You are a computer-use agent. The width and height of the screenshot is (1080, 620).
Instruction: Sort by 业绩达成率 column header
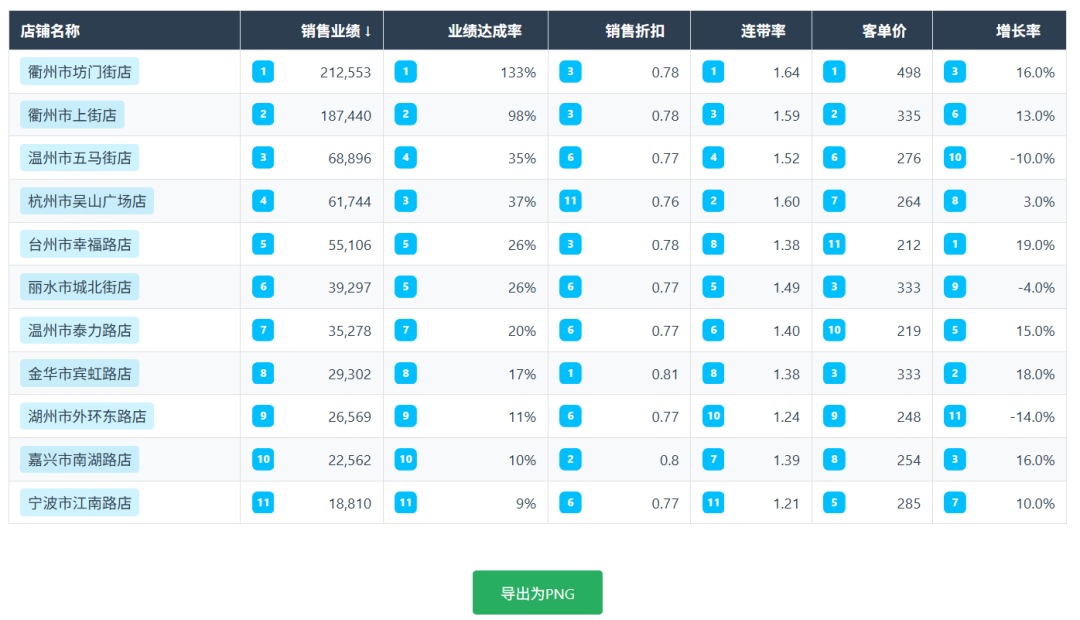(x=466, y=30)
